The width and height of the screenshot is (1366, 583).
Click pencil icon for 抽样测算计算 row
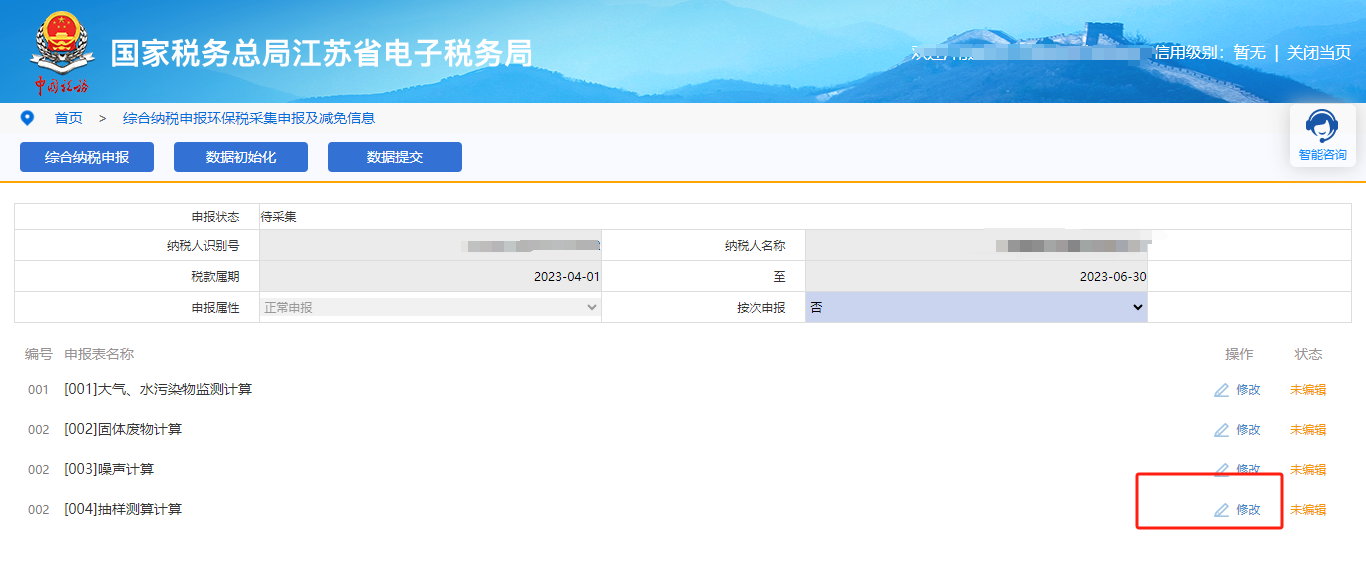point(1221,510)
